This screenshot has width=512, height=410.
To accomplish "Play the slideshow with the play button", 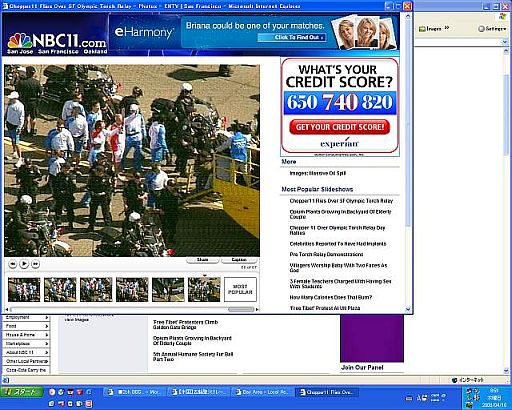I will tap(24, 264).
